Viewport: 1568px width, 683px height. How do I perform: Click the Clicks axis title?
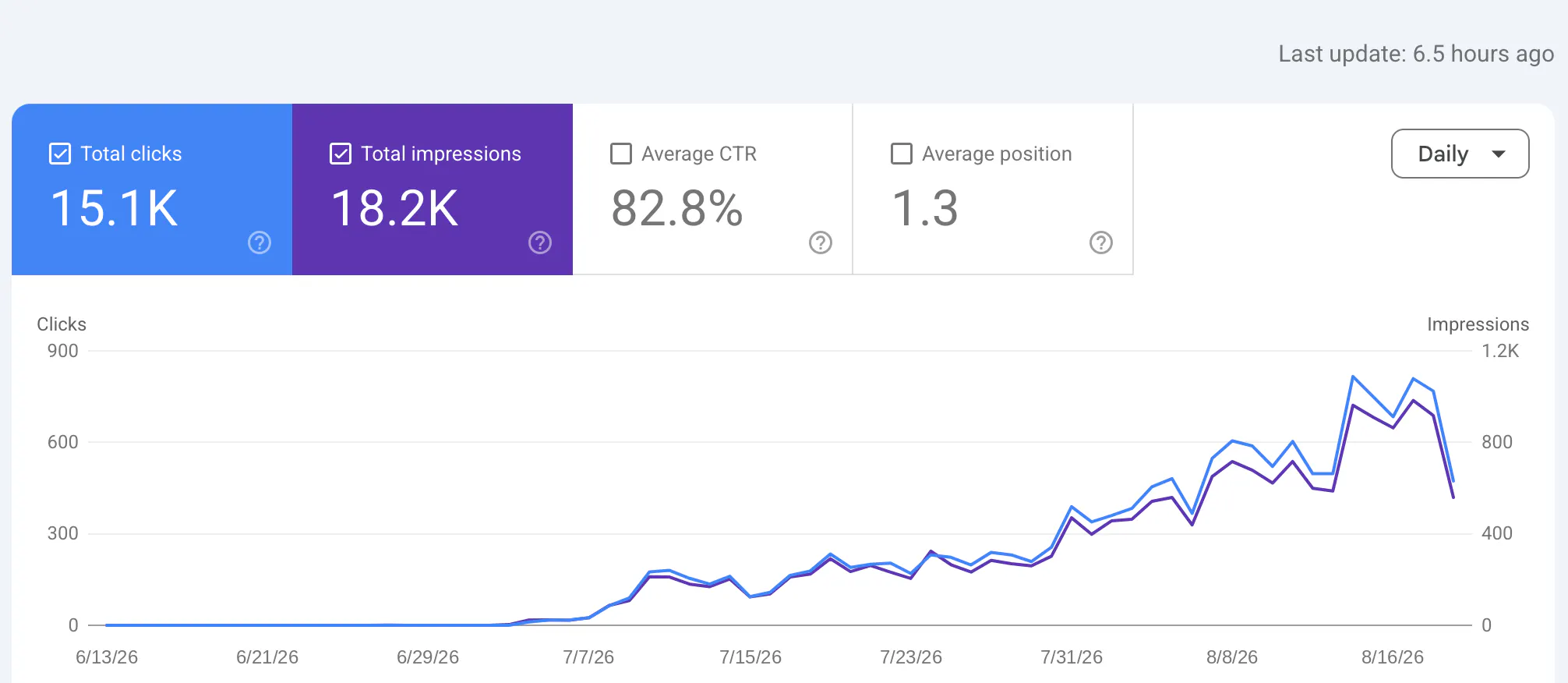point(62,324)
